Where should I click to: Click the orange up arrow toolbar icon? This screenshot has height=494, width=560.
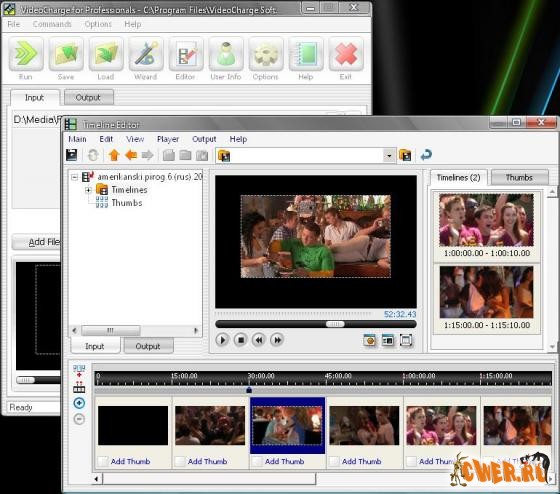tap(114, 155)
